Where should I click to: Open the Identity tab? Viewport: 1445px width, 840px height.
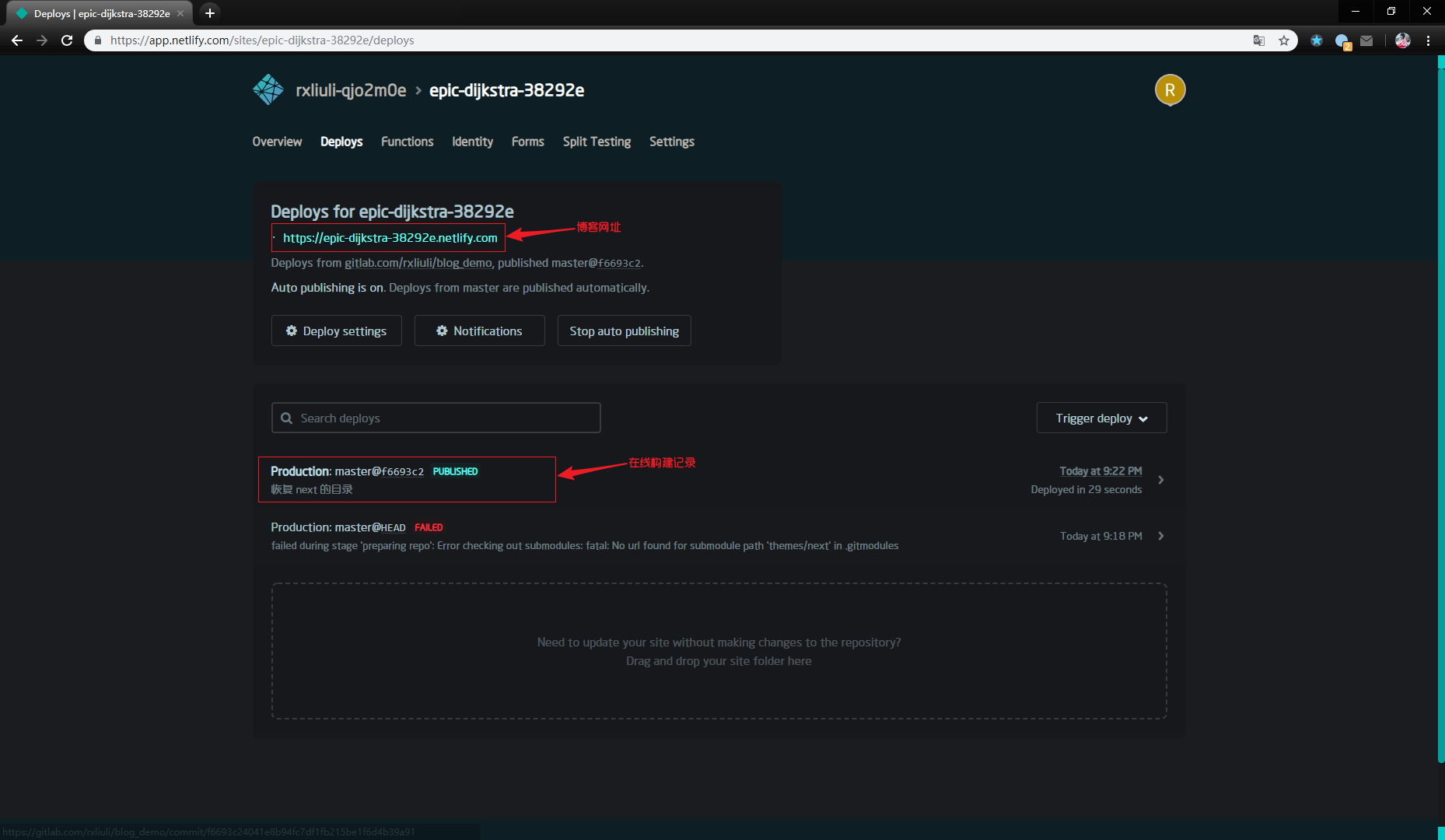tap(473, 142)
